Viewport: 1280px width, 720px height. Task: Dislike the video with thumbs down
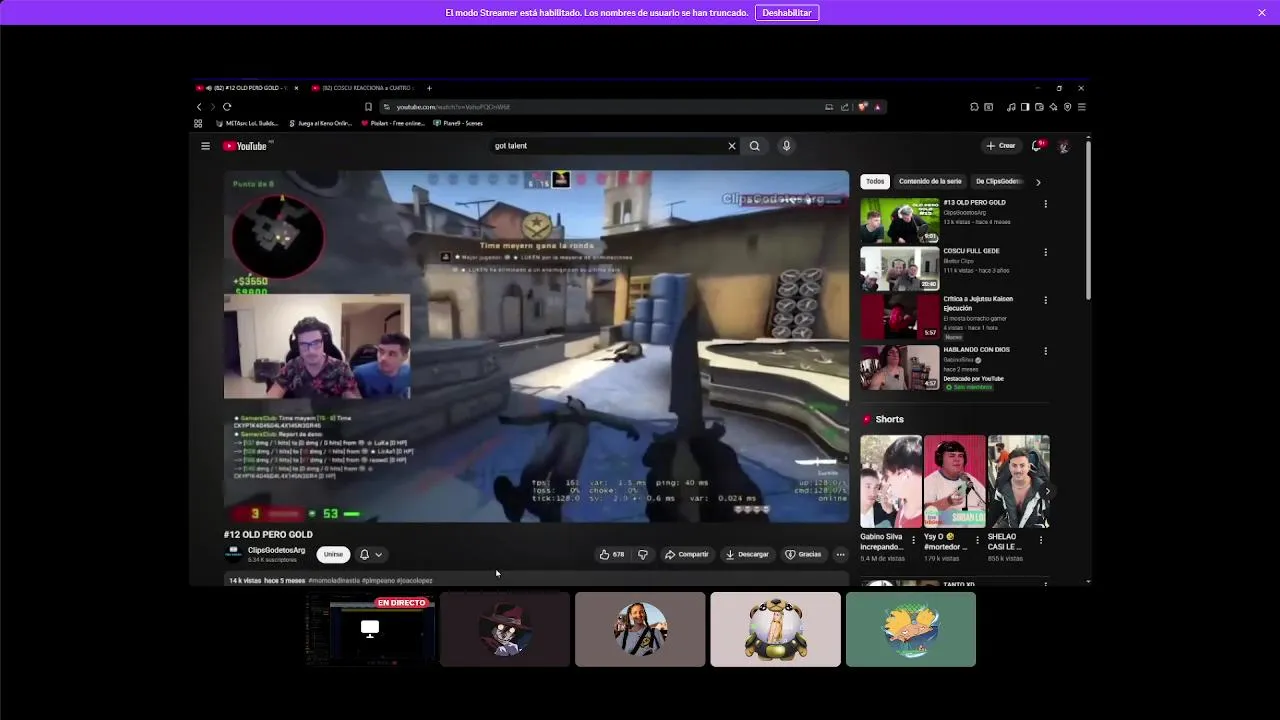click(x=643, y=554)
